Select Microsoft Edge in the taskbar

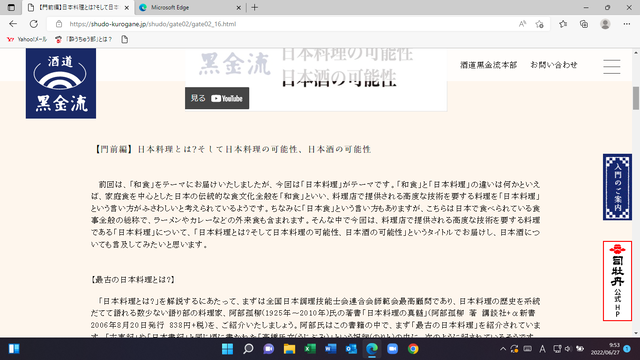coord(372,349)
